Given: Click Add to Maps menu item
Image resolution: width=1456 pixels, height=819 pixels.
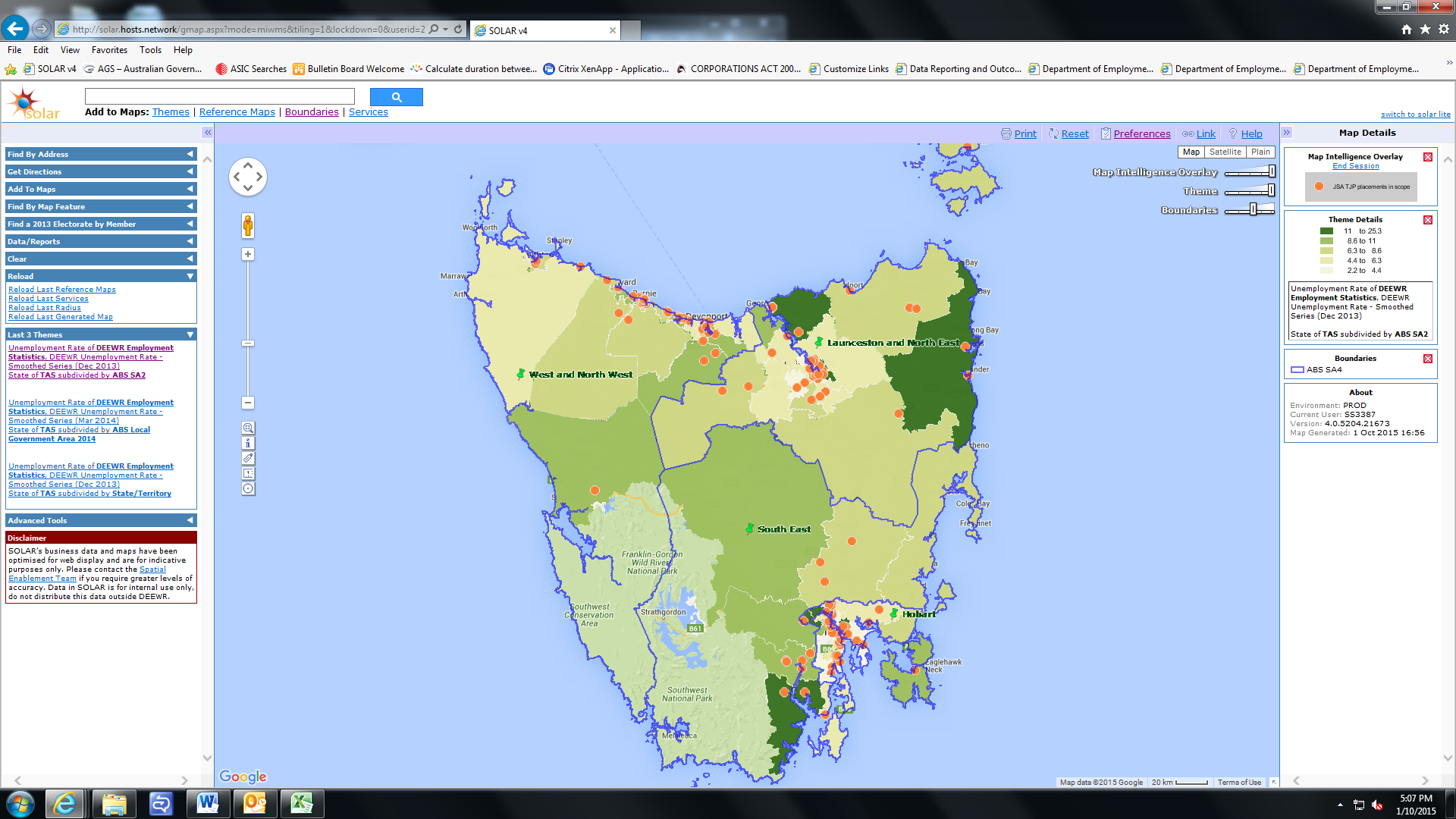Looking at the screenshot, I should [x=99, y=189].
